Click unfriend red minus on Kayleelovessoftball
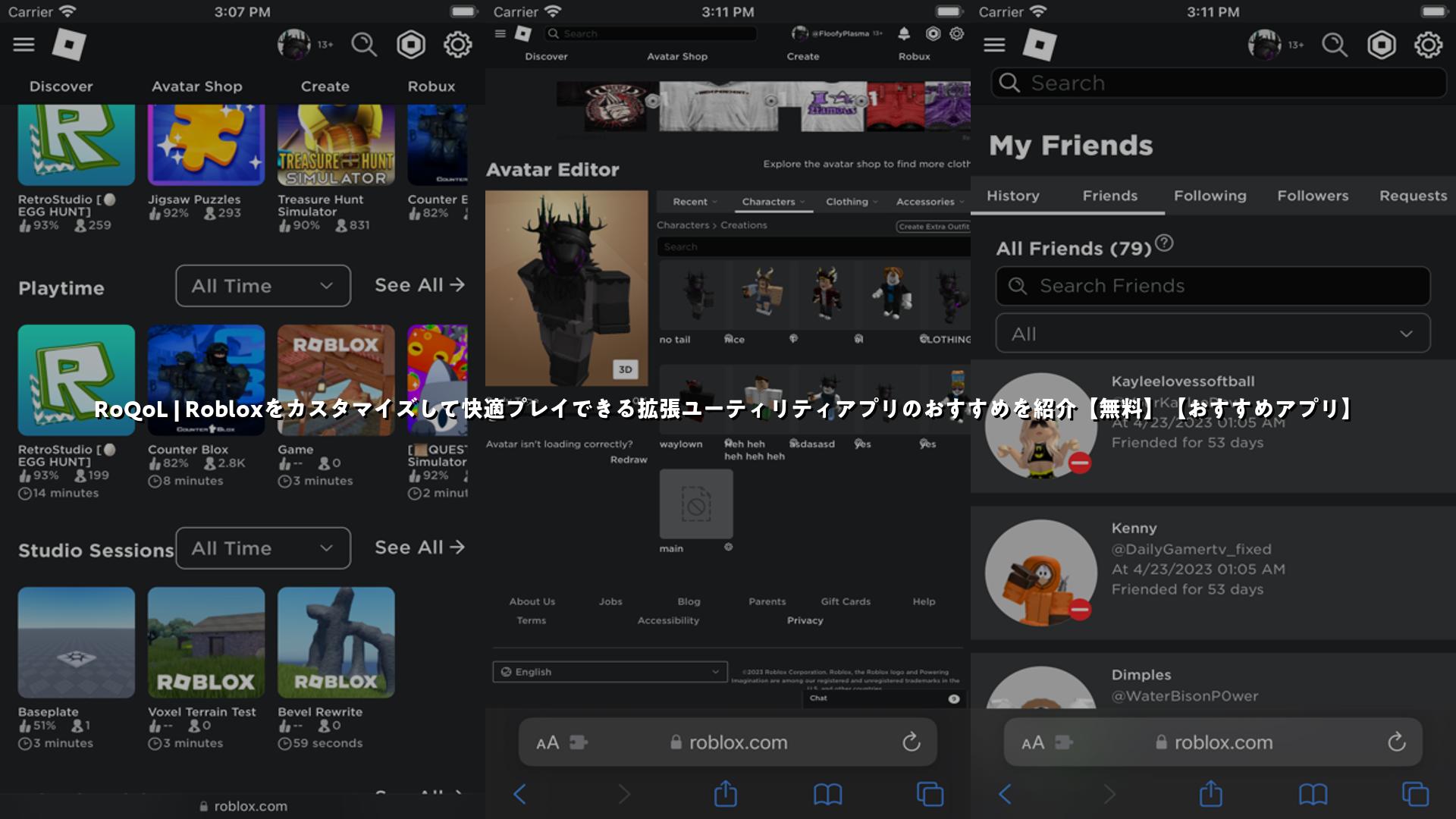 (1080, 462)
